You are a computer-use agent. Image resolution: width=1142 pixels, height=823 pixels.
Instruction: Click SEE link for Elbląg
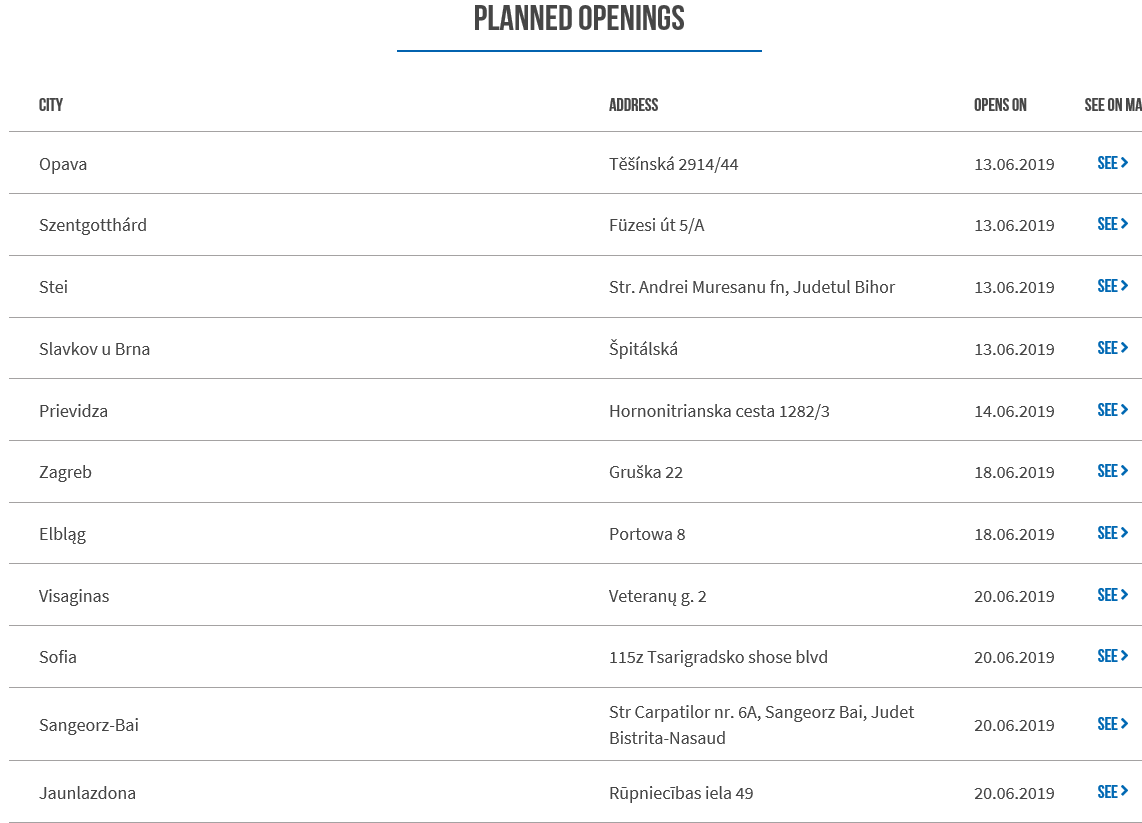pyautogui.click(x=1112, y=533)
